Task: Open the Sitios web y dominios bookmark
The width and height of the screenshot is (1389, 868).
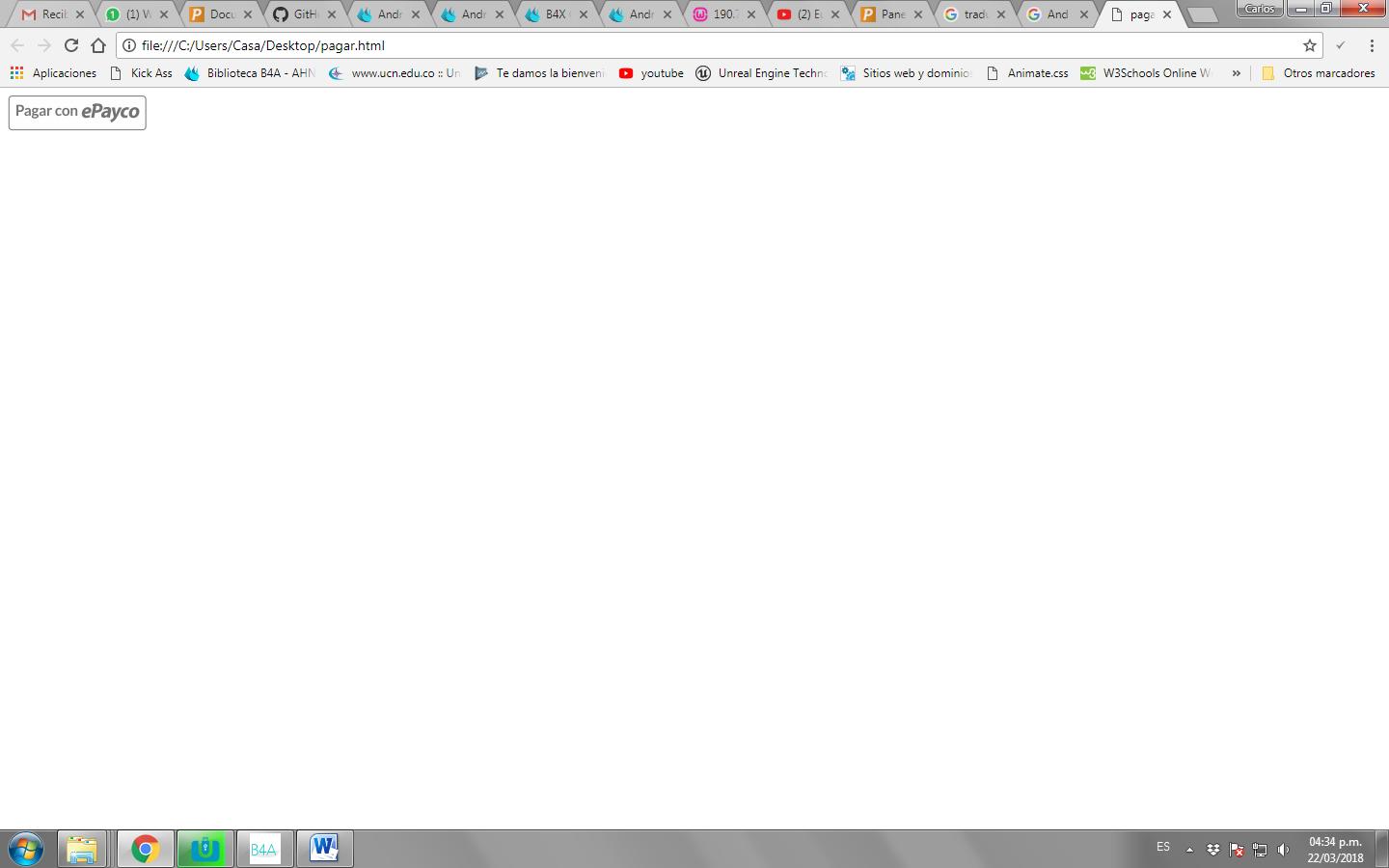Action: pyautogui.click(x=907, y=73)
